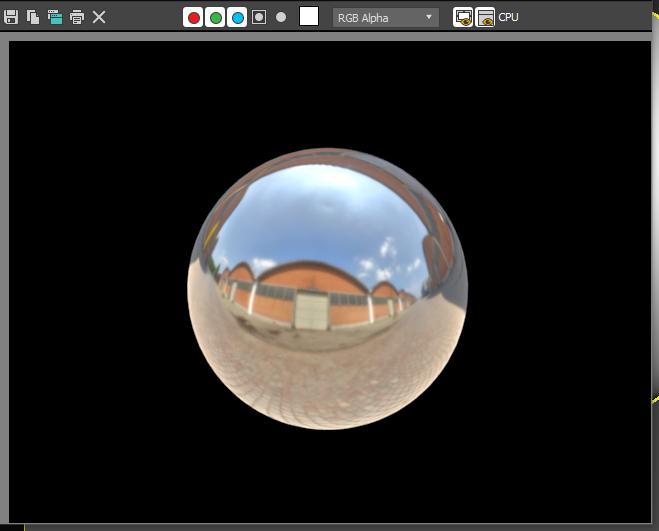Clear the rendered frame with X
This screenshot has width=659, height=531.
pos(99,17)
